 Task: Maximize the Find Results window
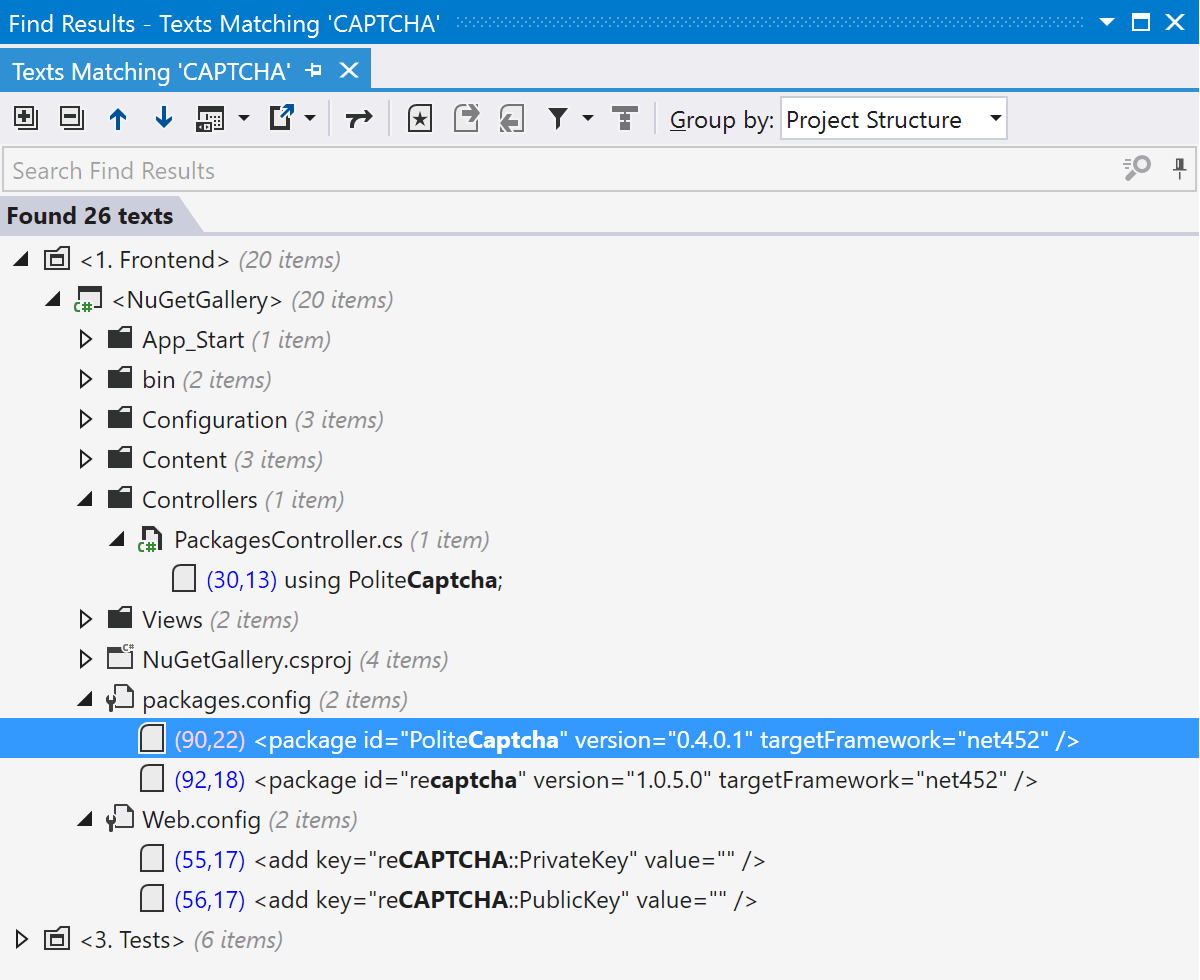point(1141,22)
